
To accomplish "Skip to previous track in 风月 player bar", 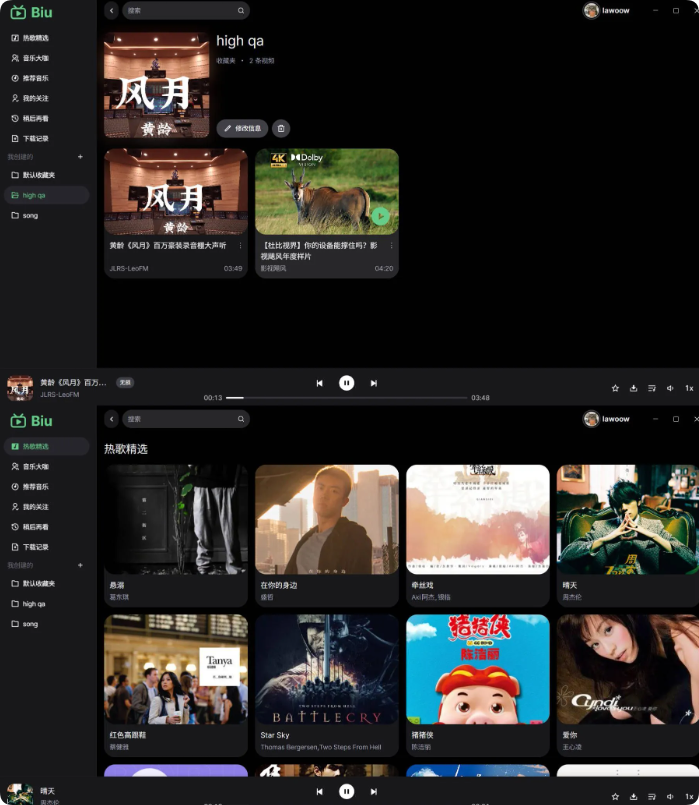I will pos(319,383).
